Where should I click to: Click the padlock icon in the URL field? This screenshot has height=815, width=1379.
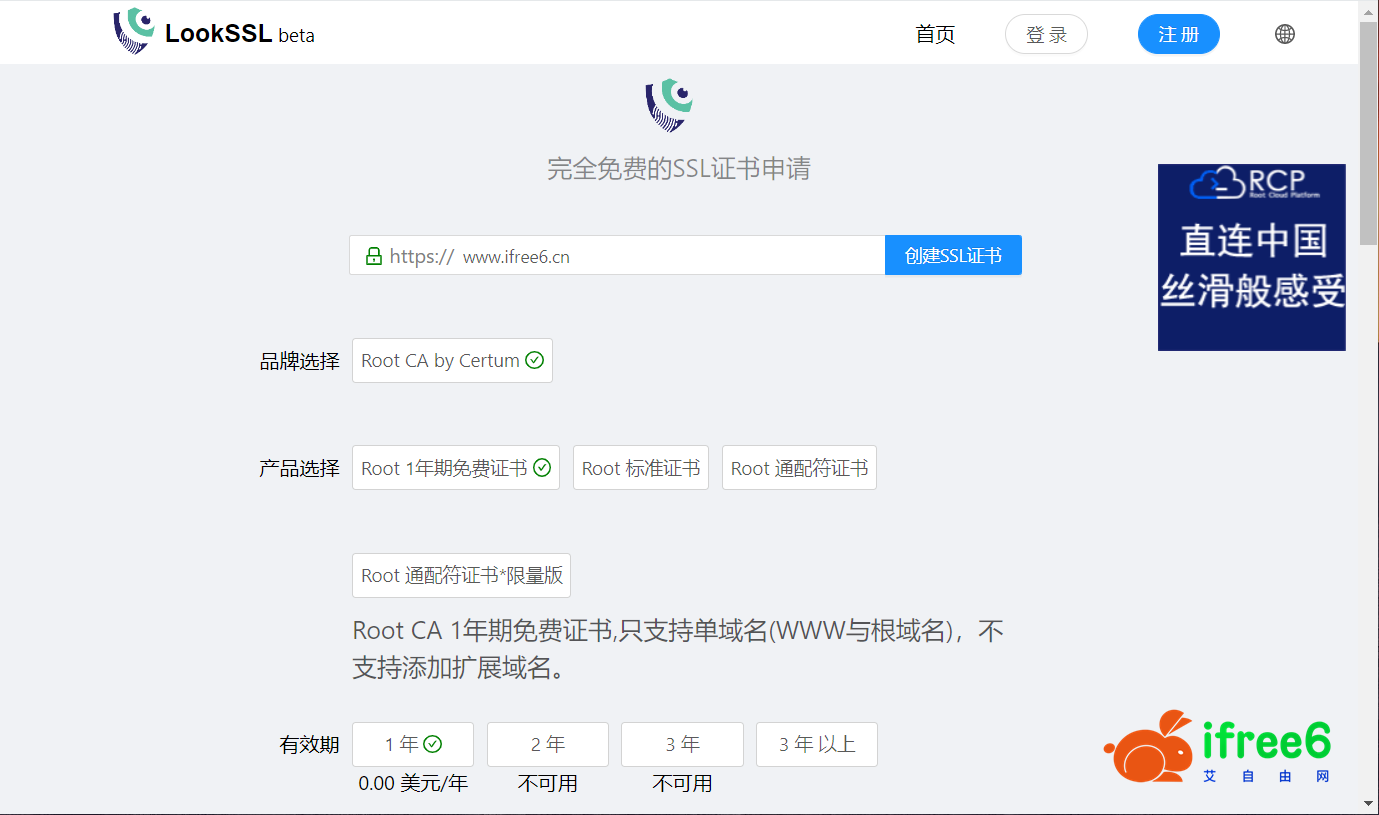(x=374, y=255)
